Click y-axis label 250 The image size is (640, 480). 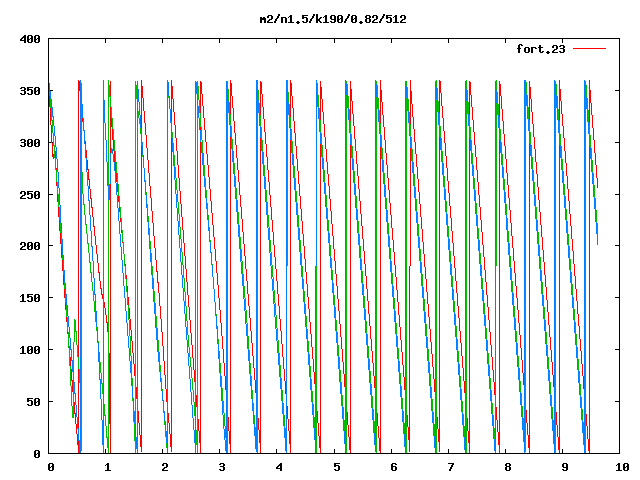coord(30,195)
